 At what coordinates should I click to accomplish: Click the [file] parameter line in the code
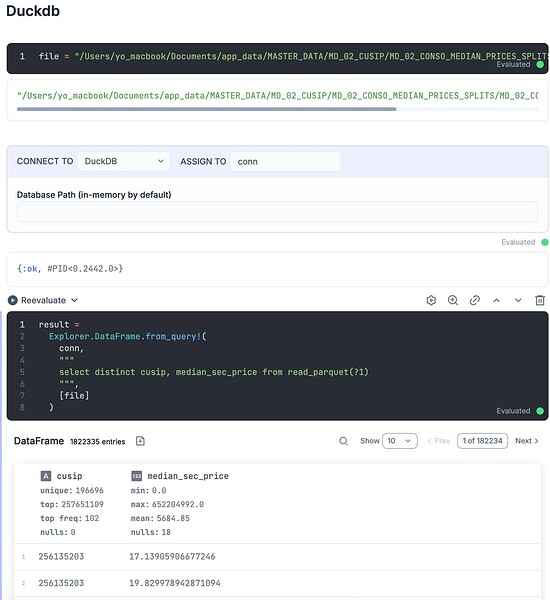(74, 395)
